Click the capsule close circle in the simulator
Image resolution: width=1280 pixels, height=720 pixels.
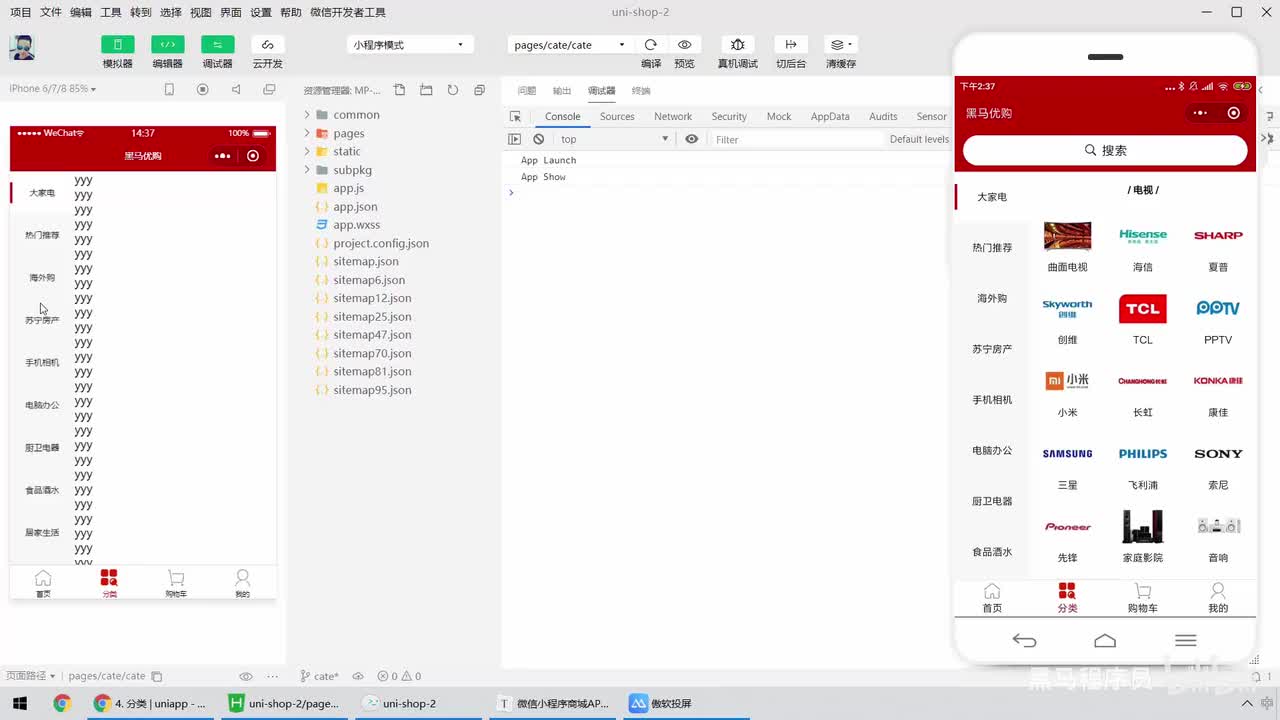pyautogui.click(x=253, y=156)
